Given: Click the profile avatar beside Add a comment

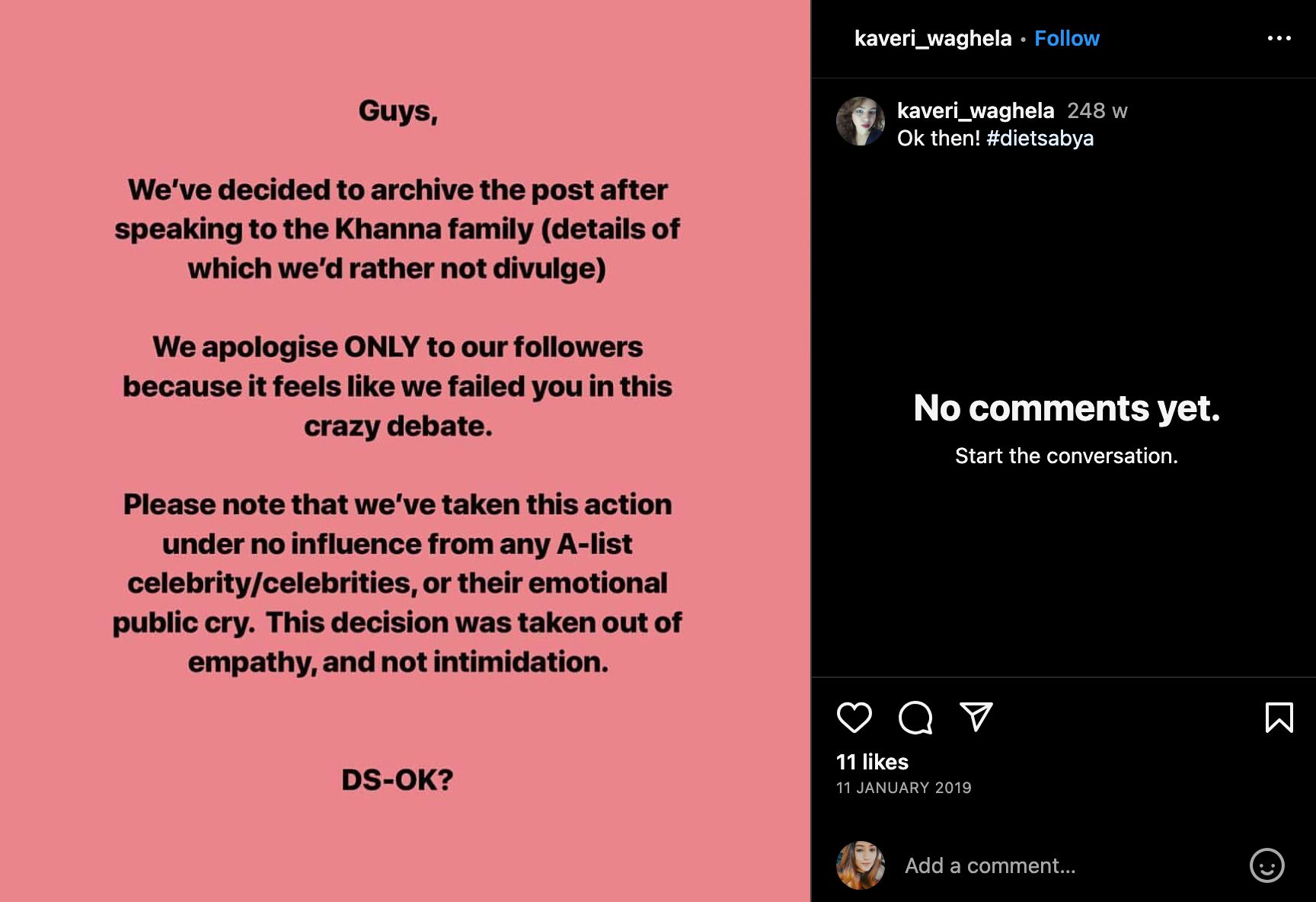Looking at the screenshot, I should [861, 865].
